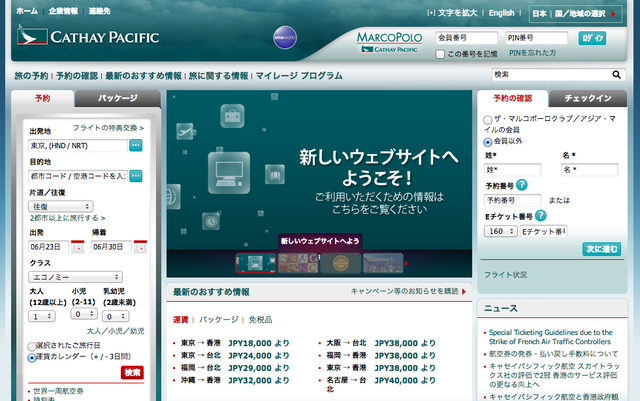
Task: Select マルコポーロクラブ会員 radio button
Action: coord(487,120)
